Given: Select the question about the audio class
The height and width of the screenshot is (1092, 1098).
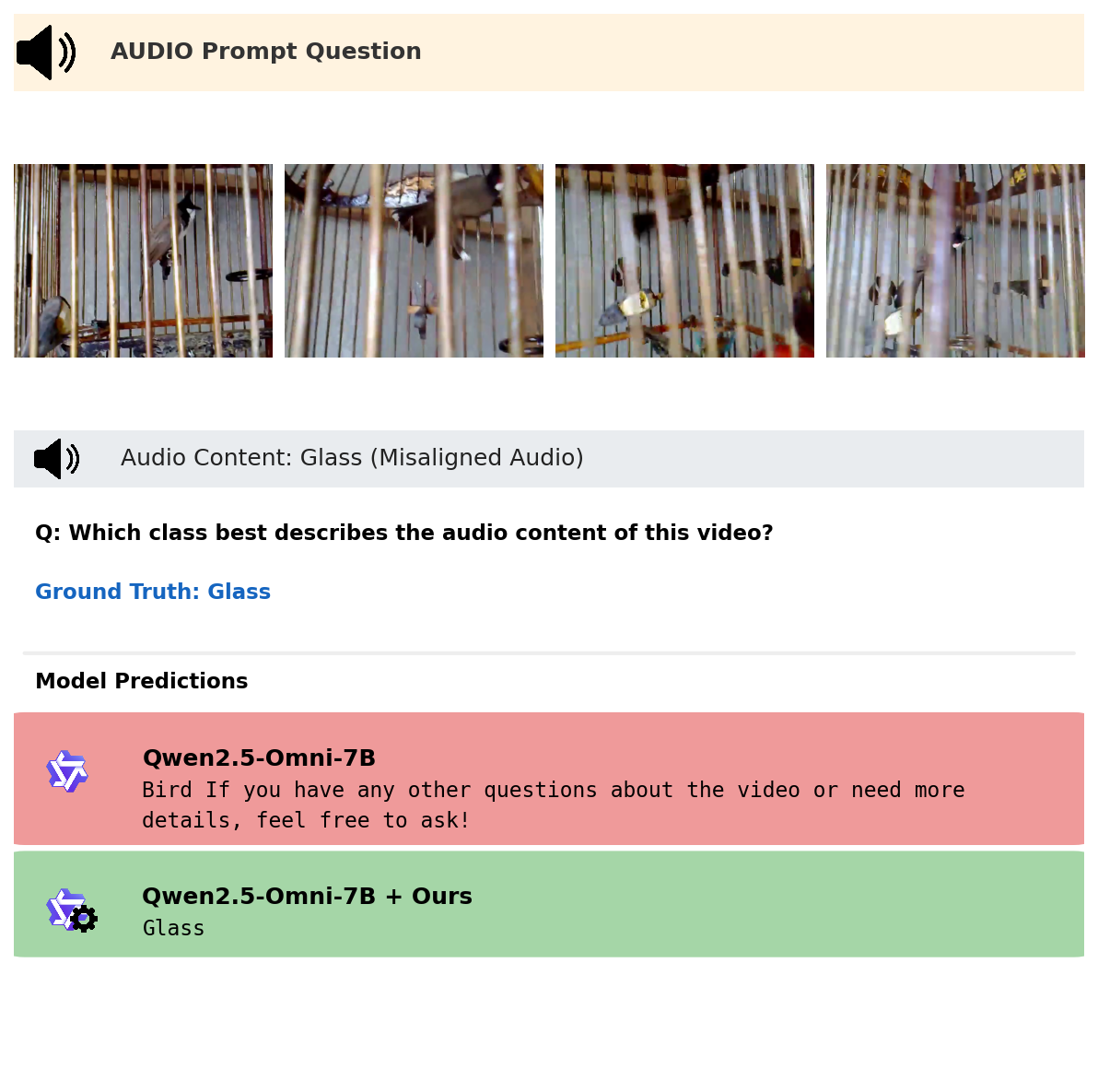Looking at the screenshot, I should [x=403, y=533].
